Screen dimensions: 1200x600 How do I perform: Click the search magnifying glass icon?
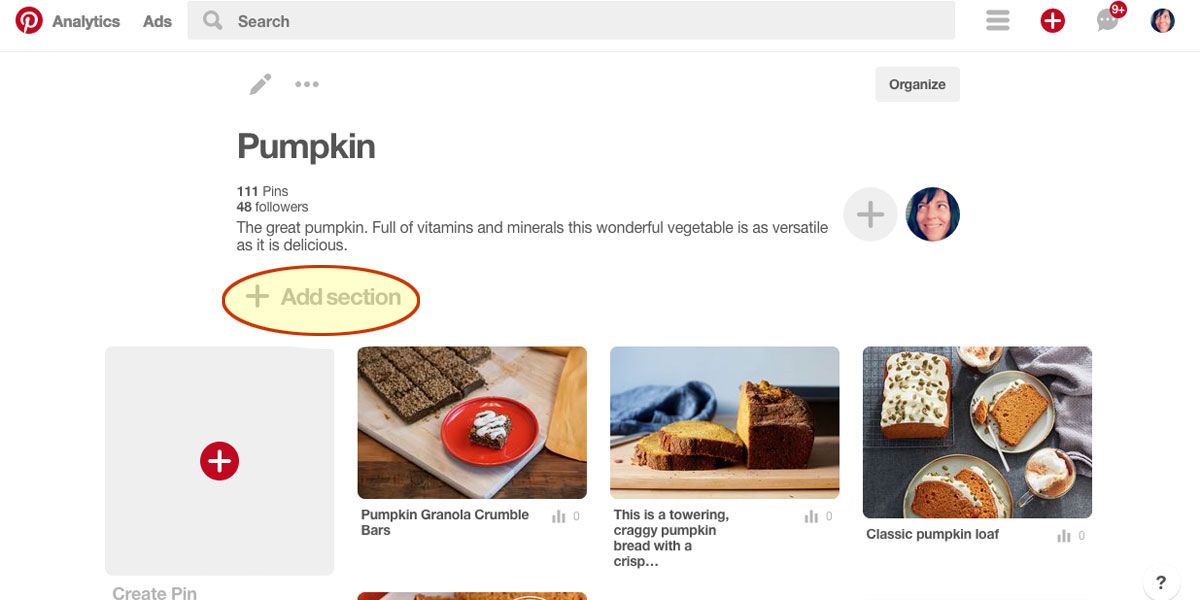(211, 20)
